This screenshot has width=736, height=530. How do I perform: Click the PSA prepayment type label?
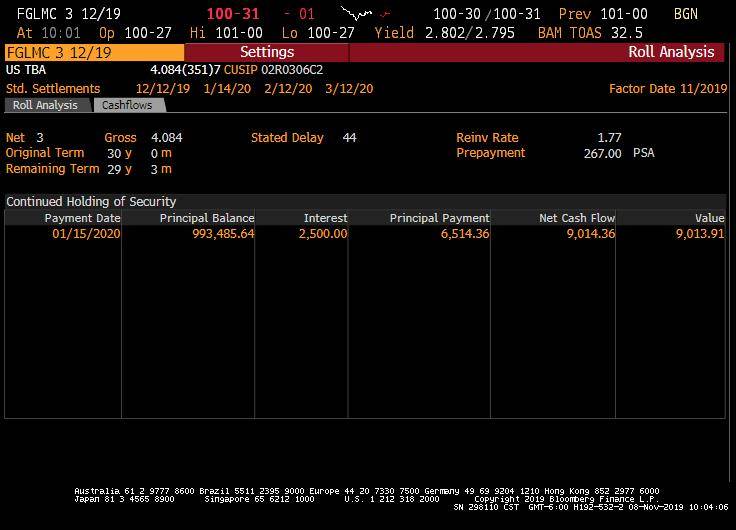point(644,153)
